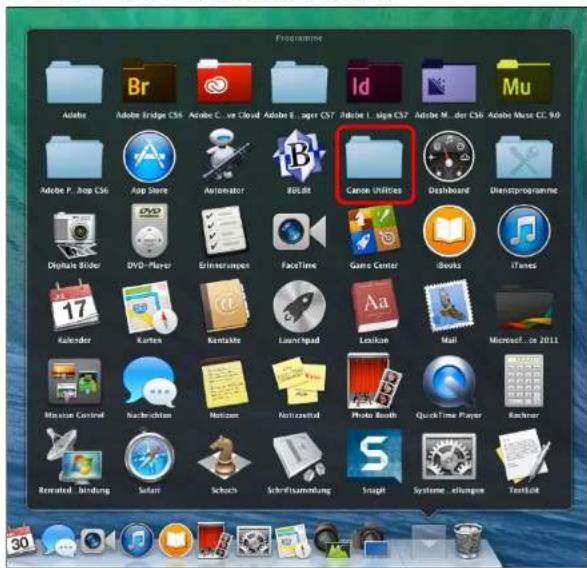Open Dashboard
Image resolution: width=587 pixels, height=568 pixels.
click(448, 157)
